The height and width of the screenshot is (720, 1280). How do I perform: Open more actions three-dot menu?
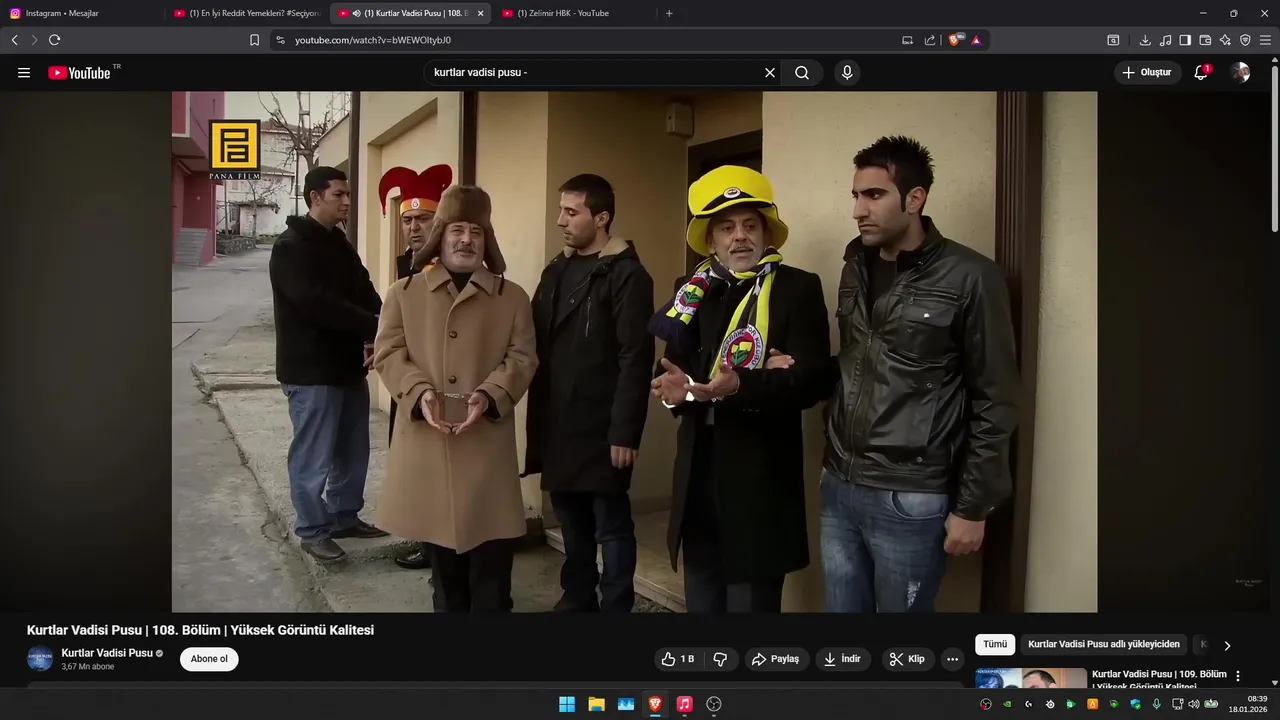[x=952, y=659]
